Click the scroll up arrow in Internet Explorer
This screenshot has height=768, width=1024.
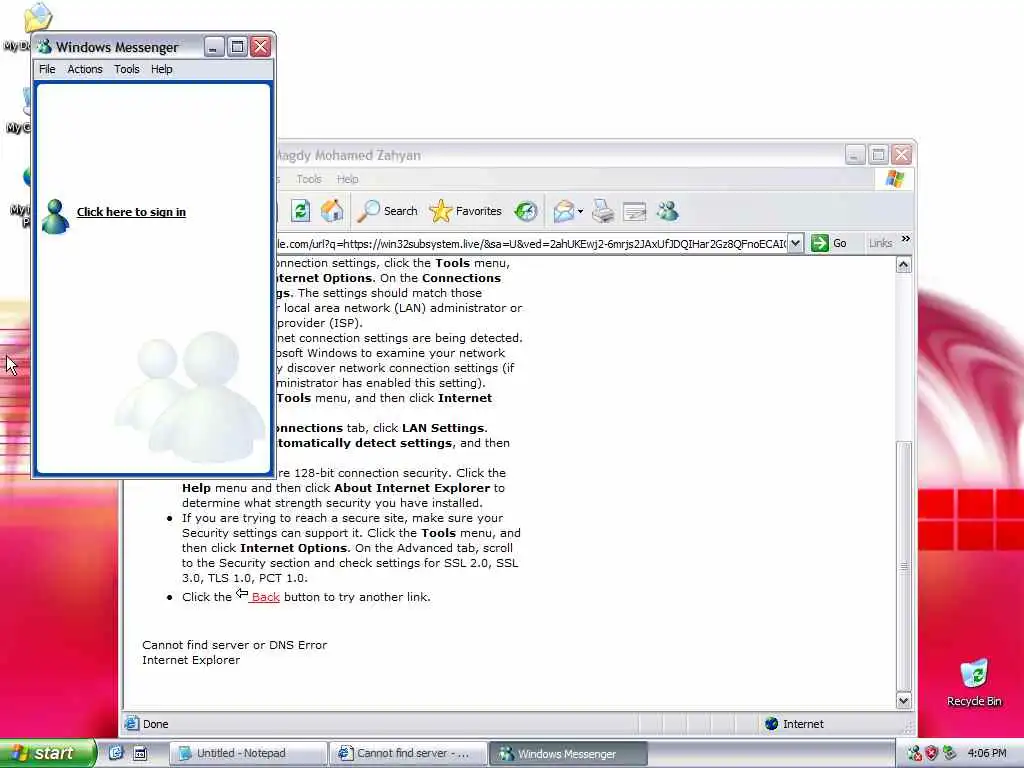coord(904,264)
